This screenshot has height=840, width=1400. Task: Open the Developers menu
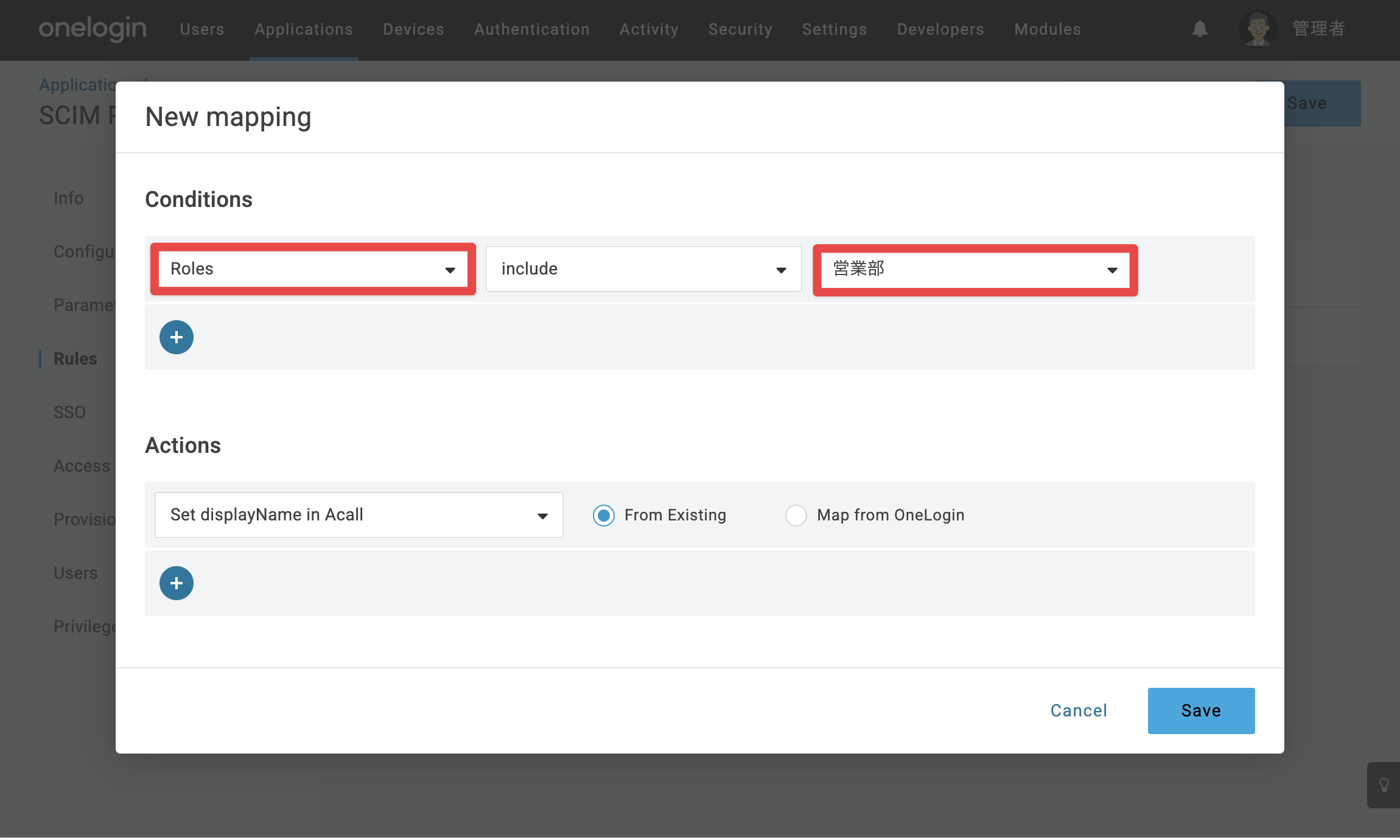coord(940,29)
